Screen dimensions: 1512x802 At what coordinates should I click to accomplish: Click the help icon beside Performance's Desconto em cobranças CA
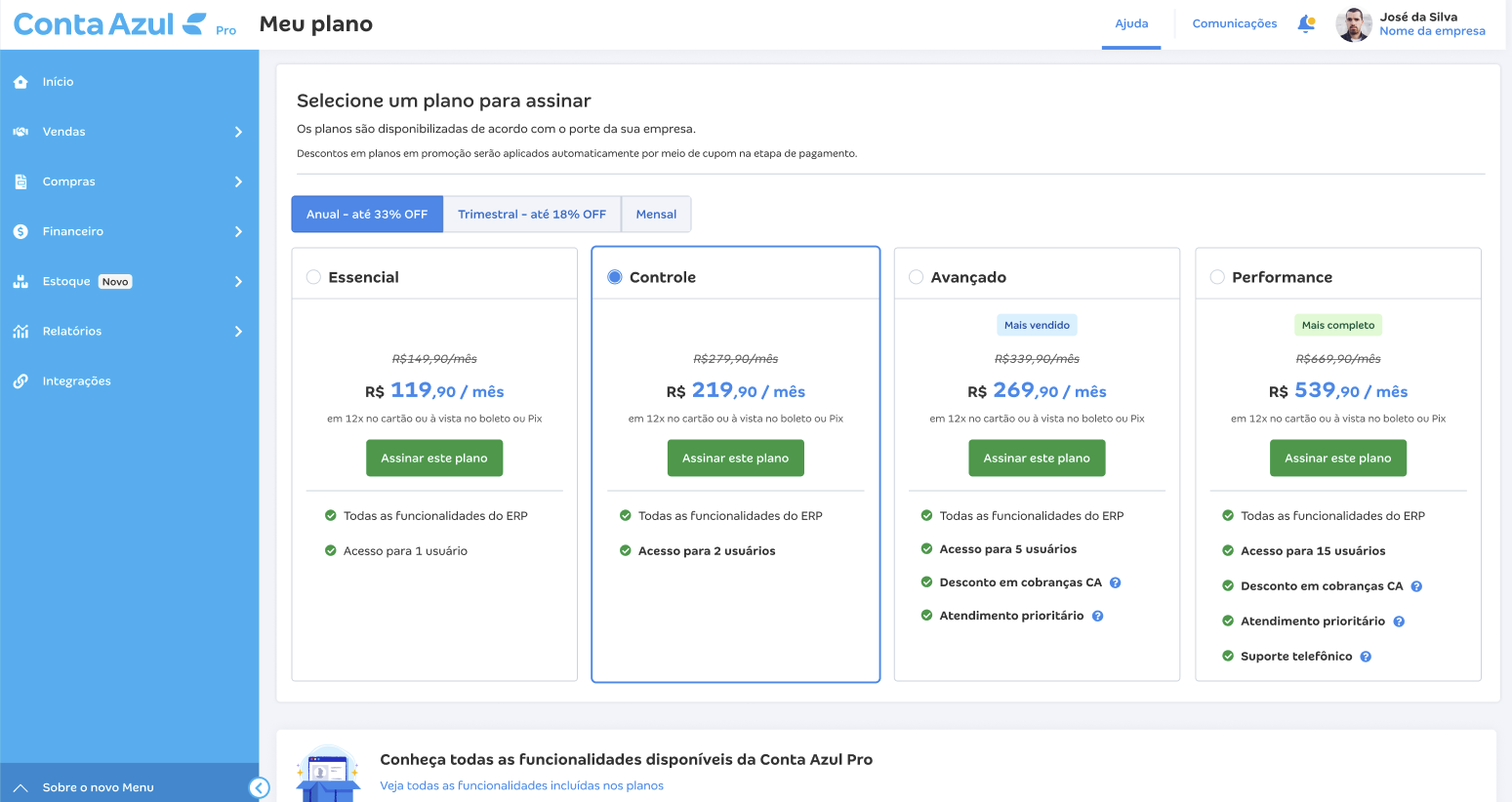tap(1416, 586)
